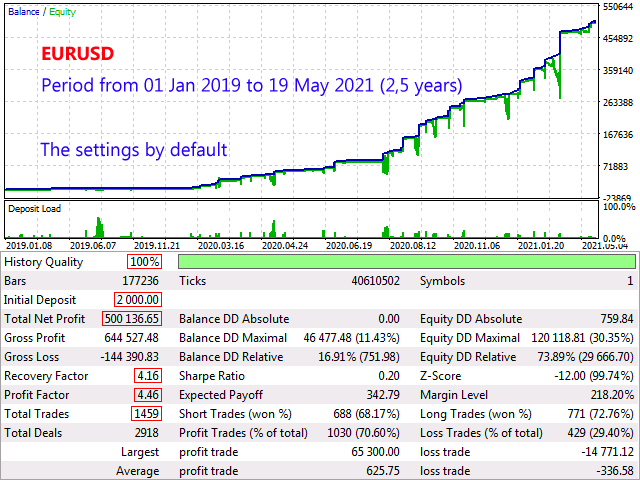Select Long Trades value 771 (72.76%)
The width and height of the screenshot is (640, 480).
[600, 414]
